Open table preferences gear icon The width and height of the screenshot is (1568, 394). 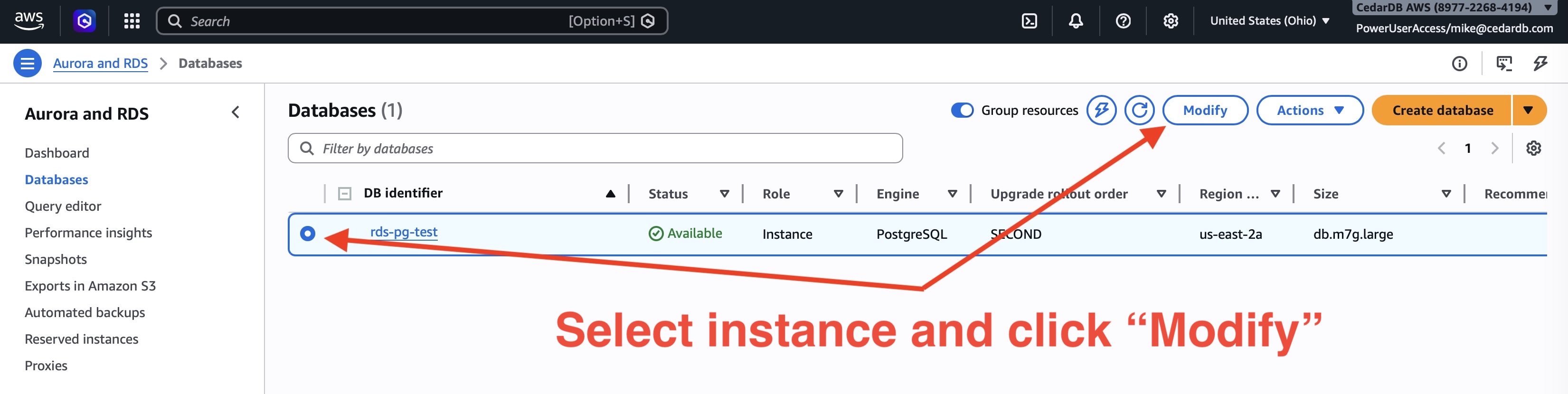pyautogui.click(x=1533, y=148)
